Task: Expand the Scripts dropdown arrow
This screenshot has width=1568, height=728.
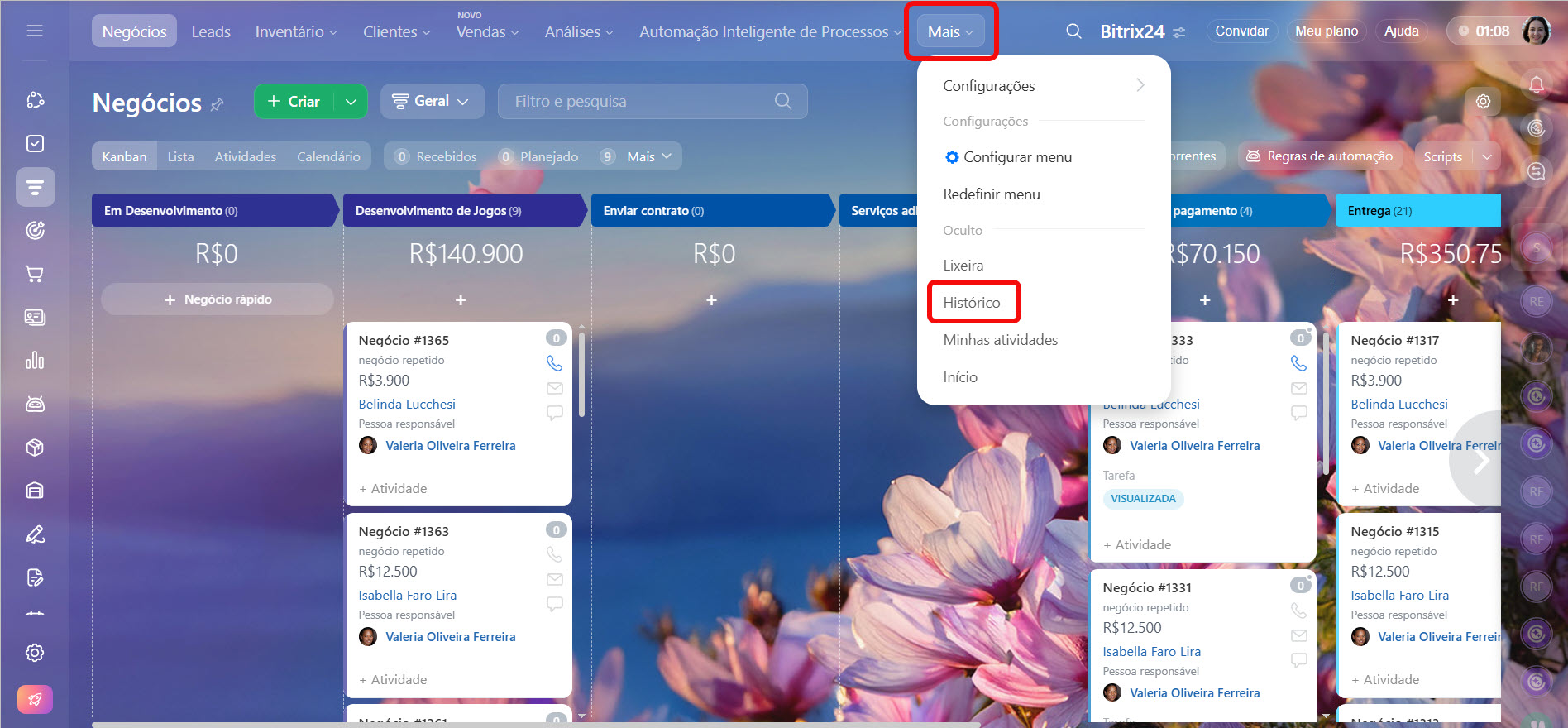Action: (1487, 156)
